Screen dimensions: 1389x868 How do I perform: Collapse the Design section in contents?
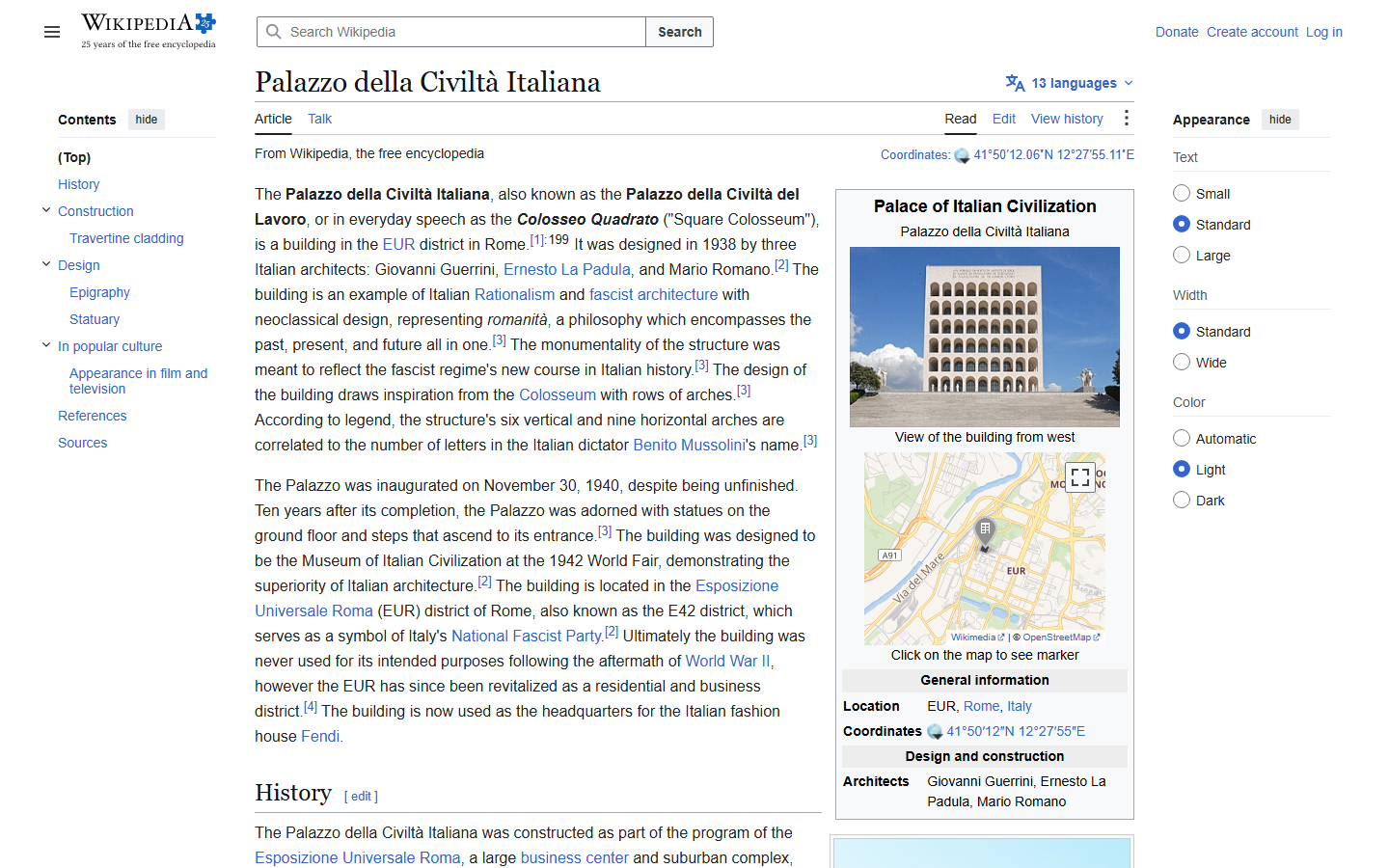click(x=46, y=264)
